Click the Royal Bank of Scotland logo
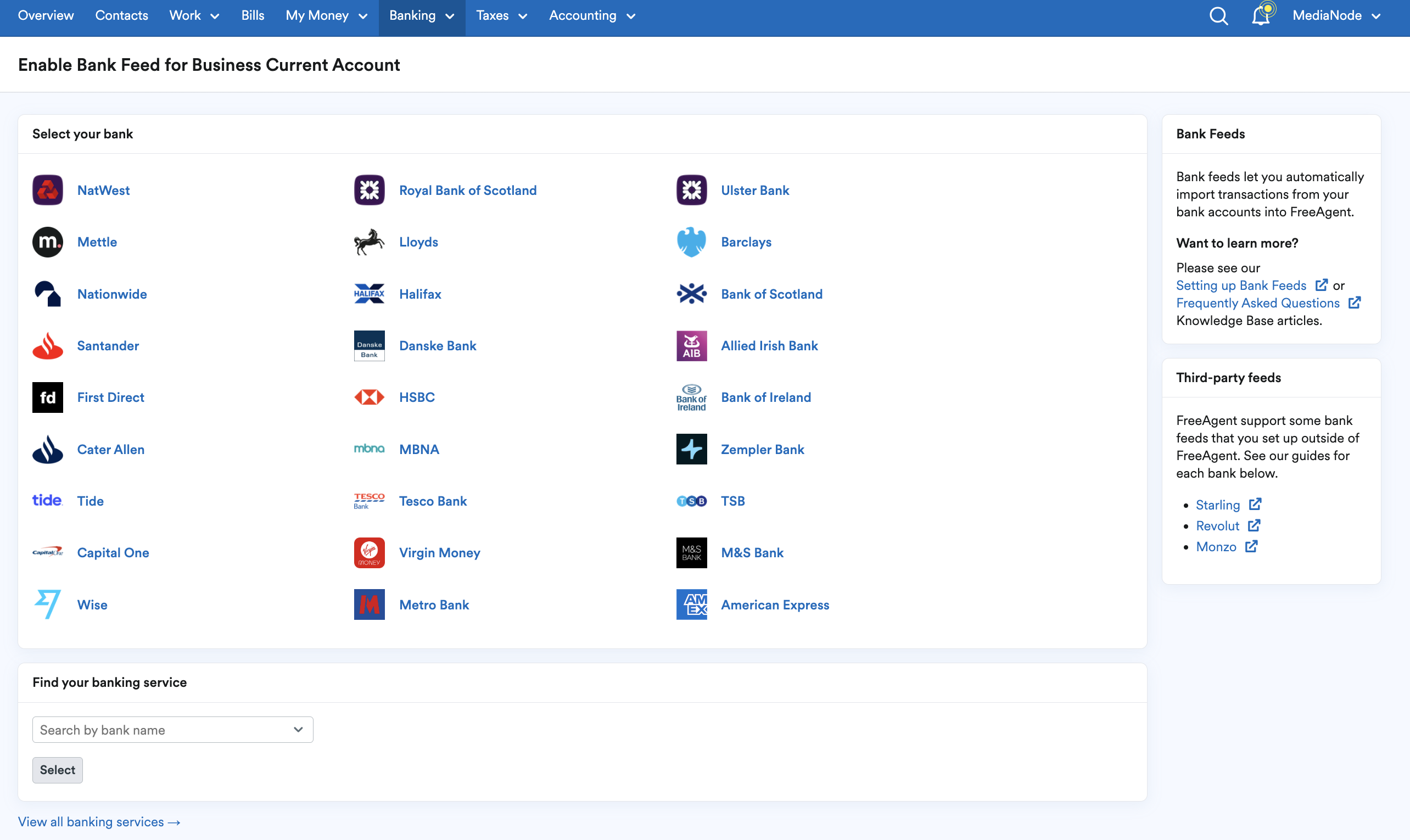Viewport: 1410px width, 840px height. (x=369, y=190)
